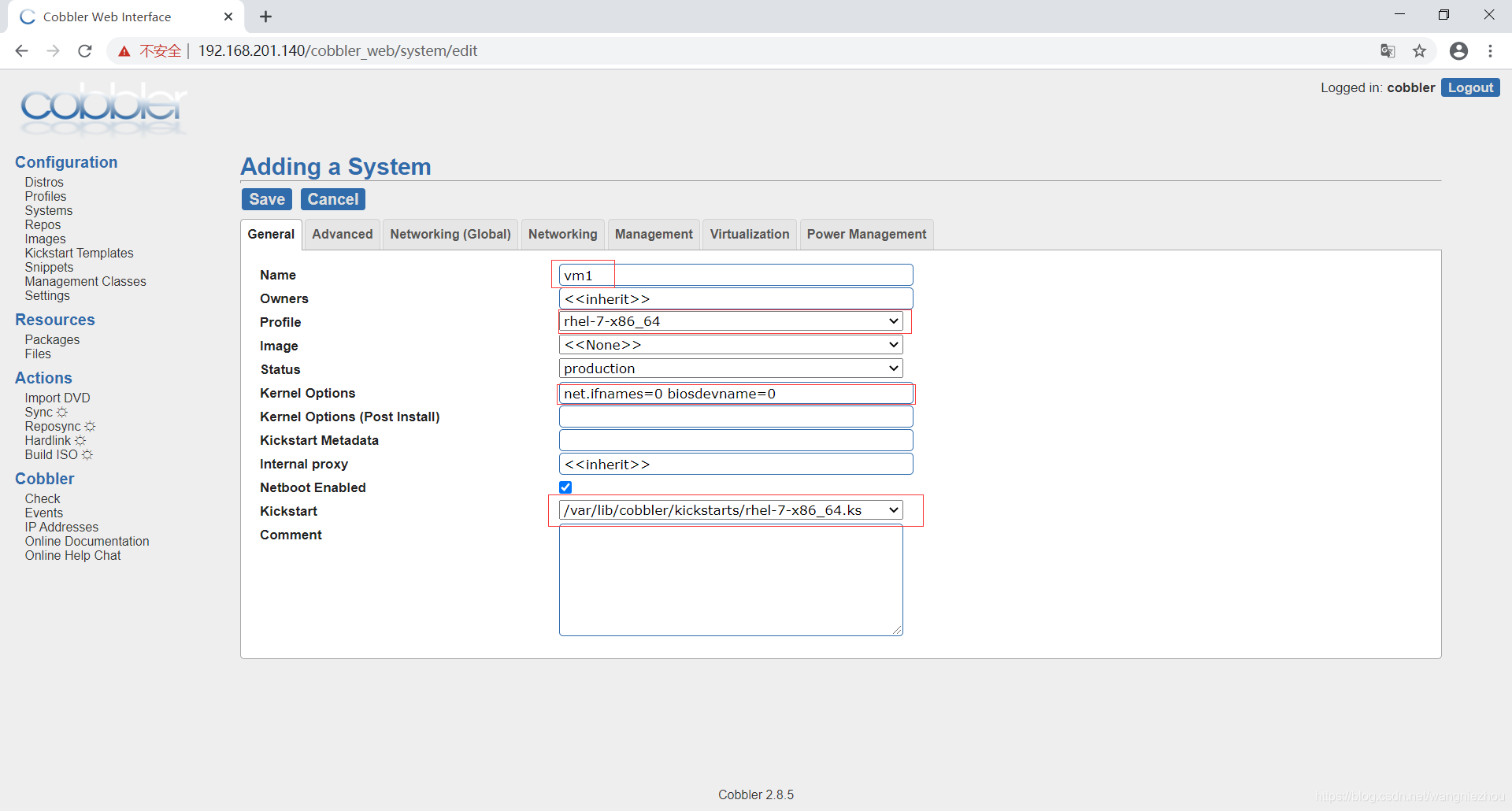Screen dimensions: 1512x811
Task: Open IP Addresses link
Action: pyautogui.click(x=61, y=528)
